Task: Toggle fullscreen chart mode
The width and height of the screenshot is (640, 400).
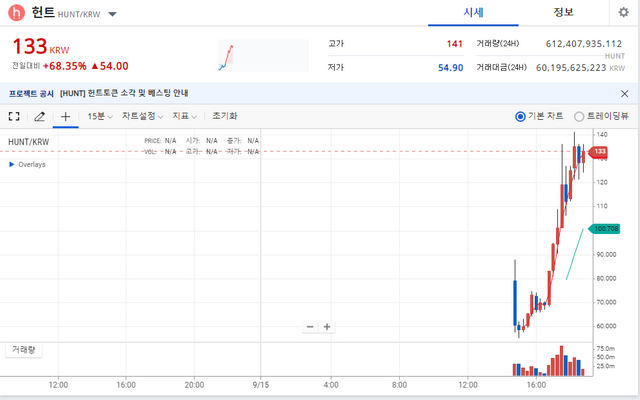Action: click(14, 116)
